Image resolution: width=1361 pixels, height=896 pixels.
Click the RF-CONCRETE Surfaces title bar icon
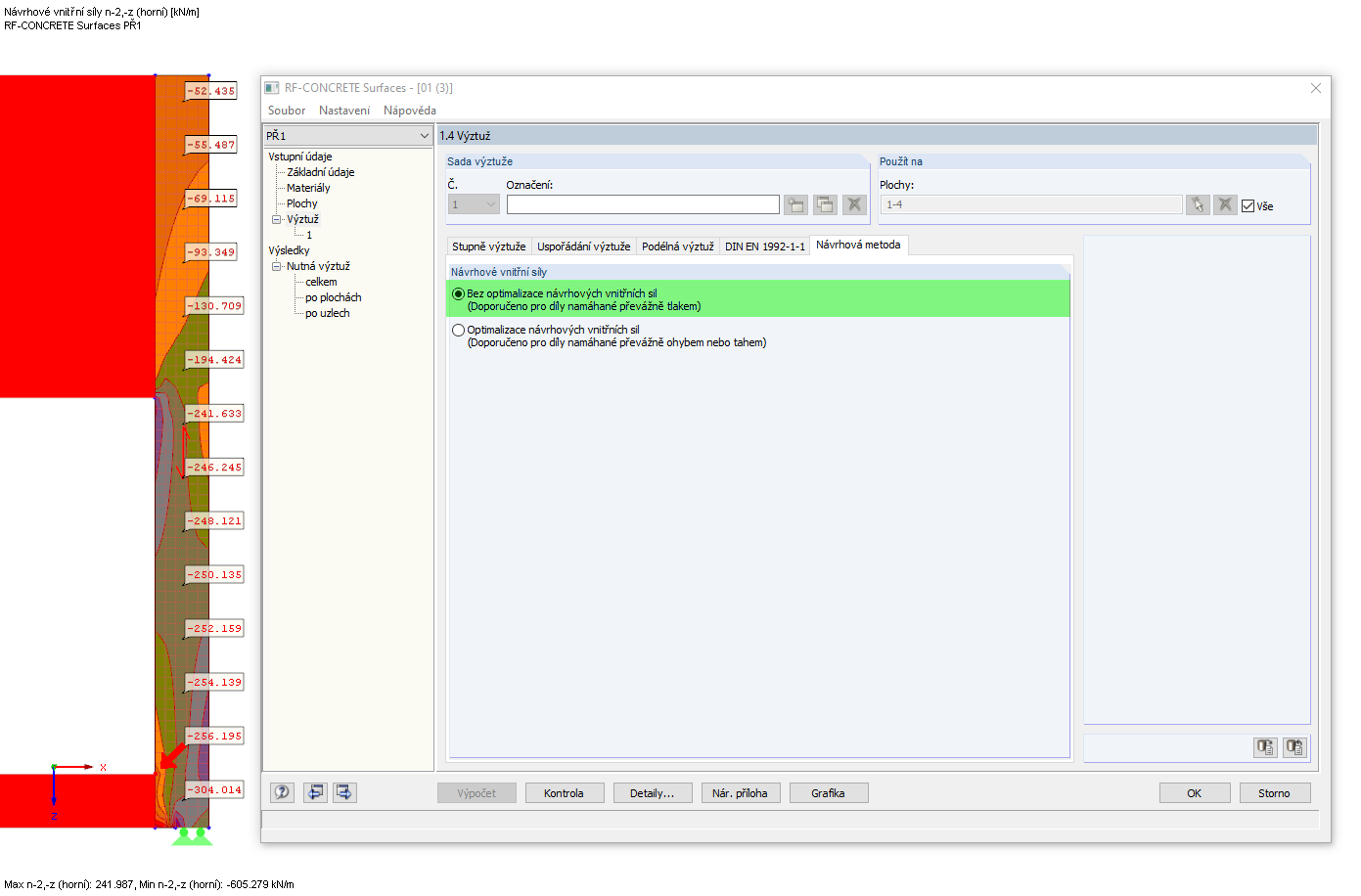pyautogui.click(x=272, y=88)
